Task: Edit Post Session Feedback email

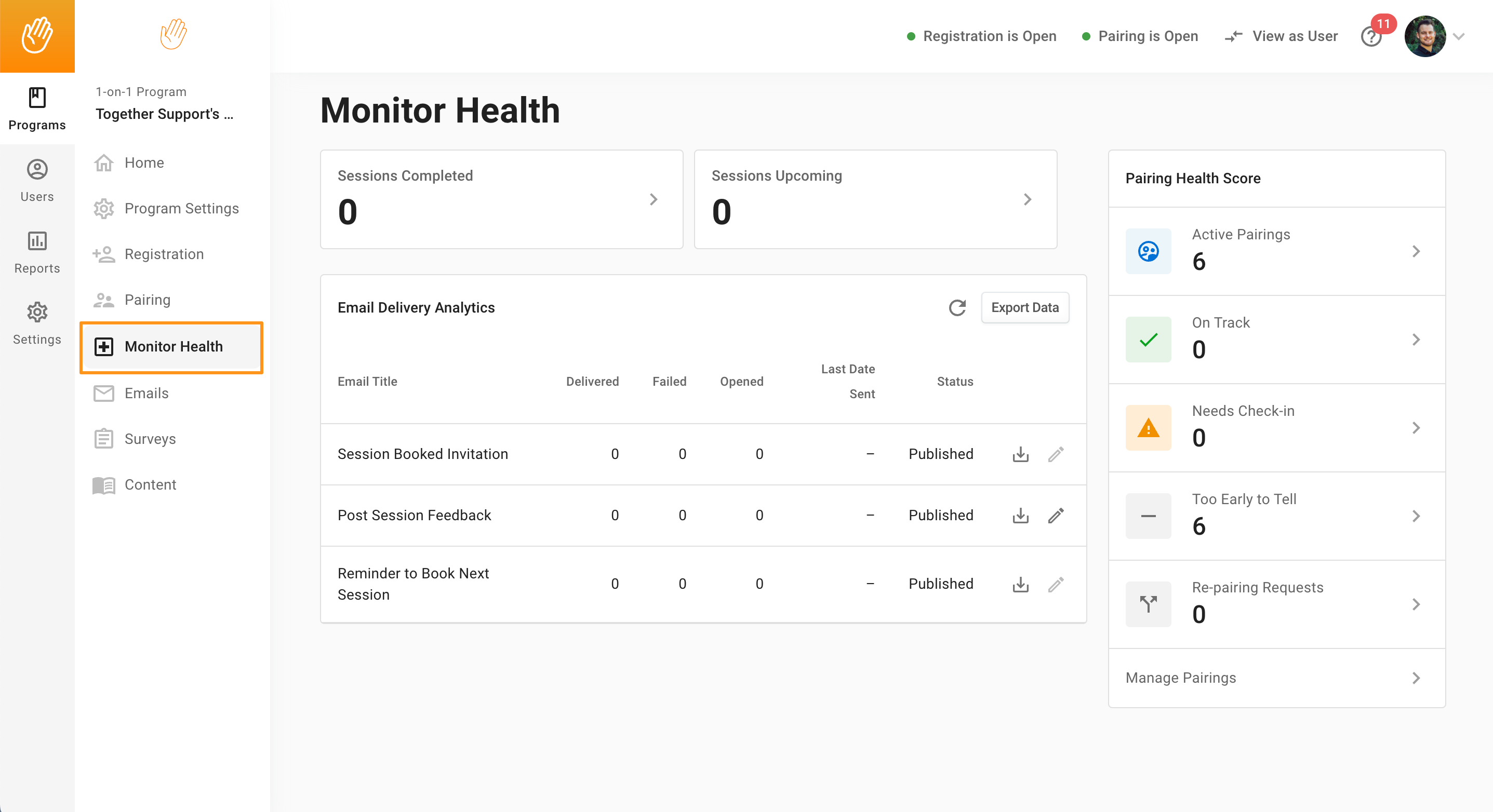Action: click(x=1056, y=516)
